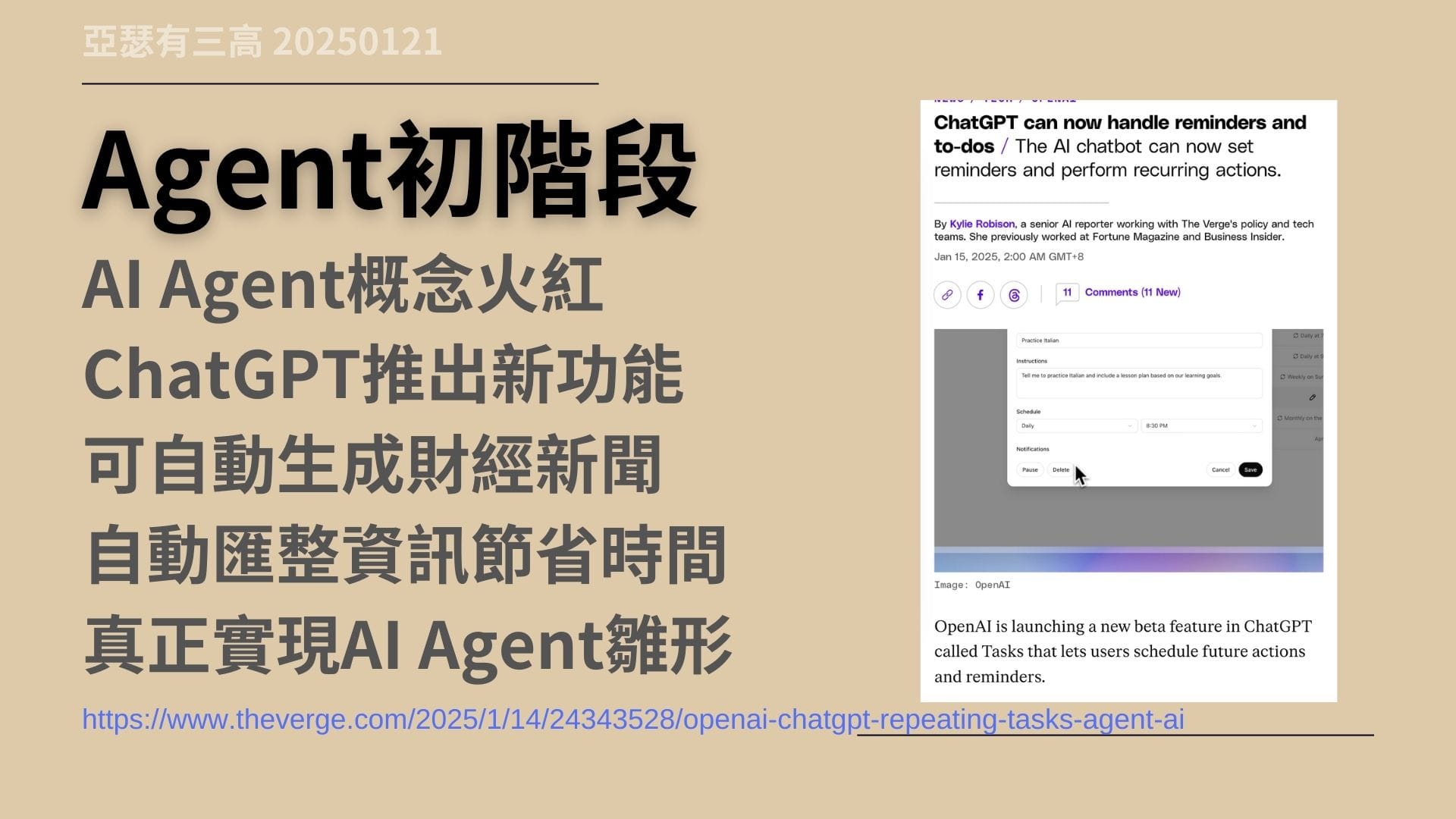Click the pencil edit icon in task list
Screen dimensions: 1456x819
click(x=1312, y=397)
